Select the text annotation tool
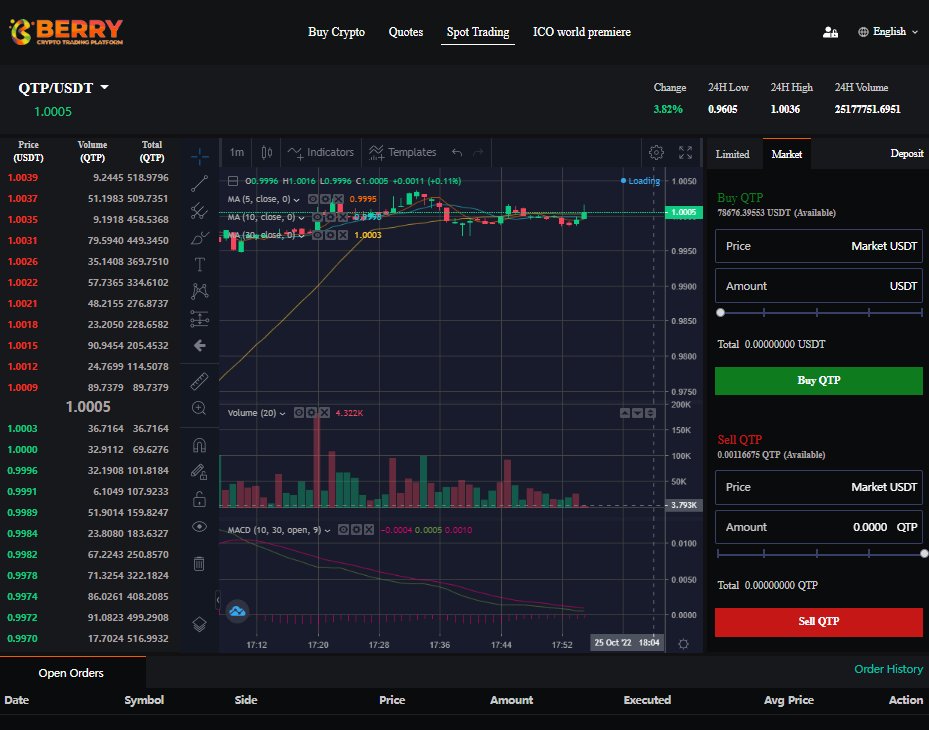929x730 pixels. click(x=200, y=264)
